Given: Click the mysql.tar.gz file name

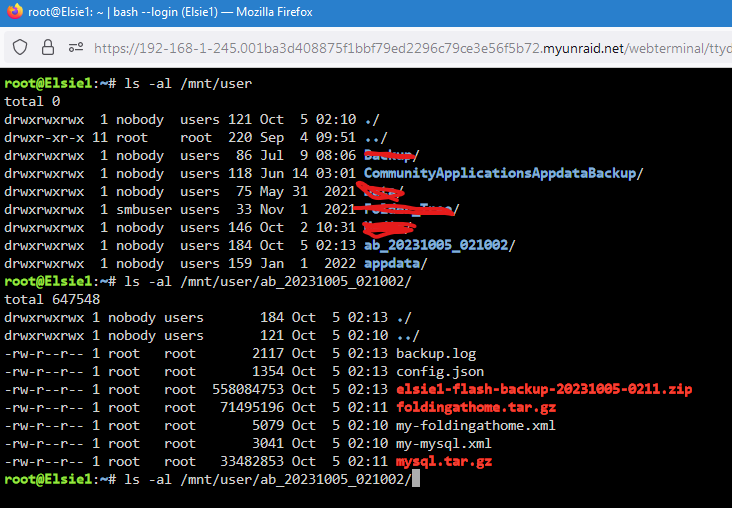Looking at the screenshot, I should [x=443, y=462].
